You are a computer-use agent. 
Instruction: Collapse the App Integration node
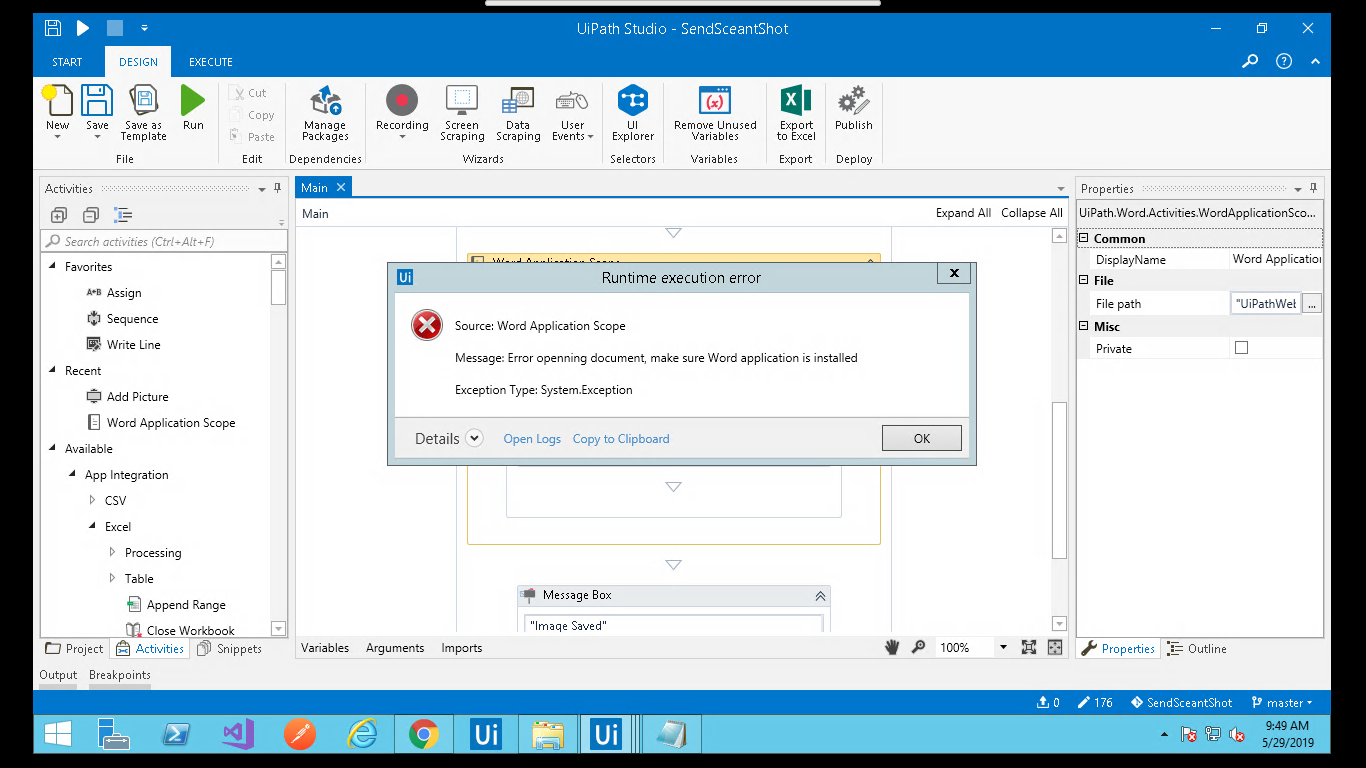73,475
